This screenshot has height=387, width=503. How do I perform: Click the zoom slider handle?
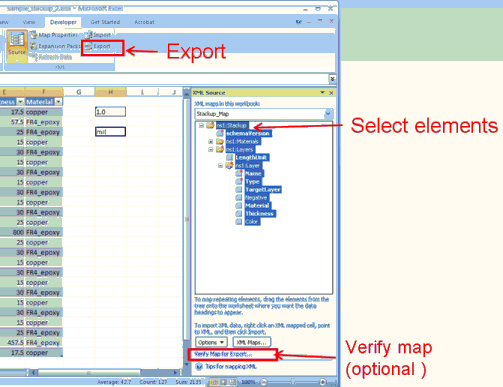pyautogui.click(x=293, y=382)
